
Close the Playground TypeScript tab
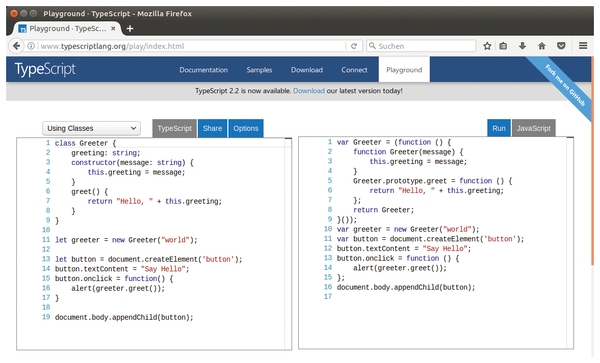[113, 29]
